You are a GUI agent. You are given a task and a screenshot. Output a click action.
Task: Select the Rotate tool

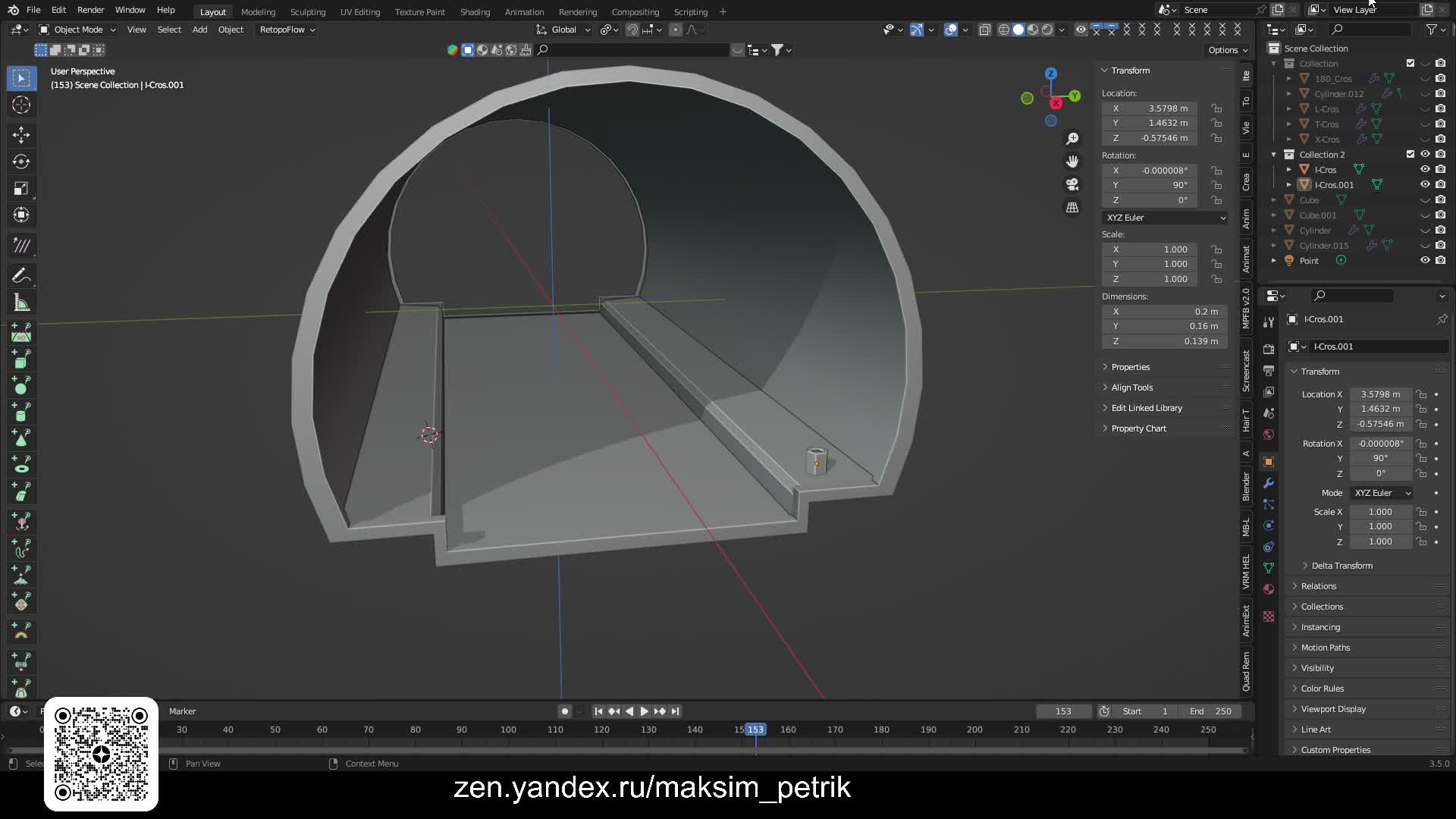click(20, 162)
